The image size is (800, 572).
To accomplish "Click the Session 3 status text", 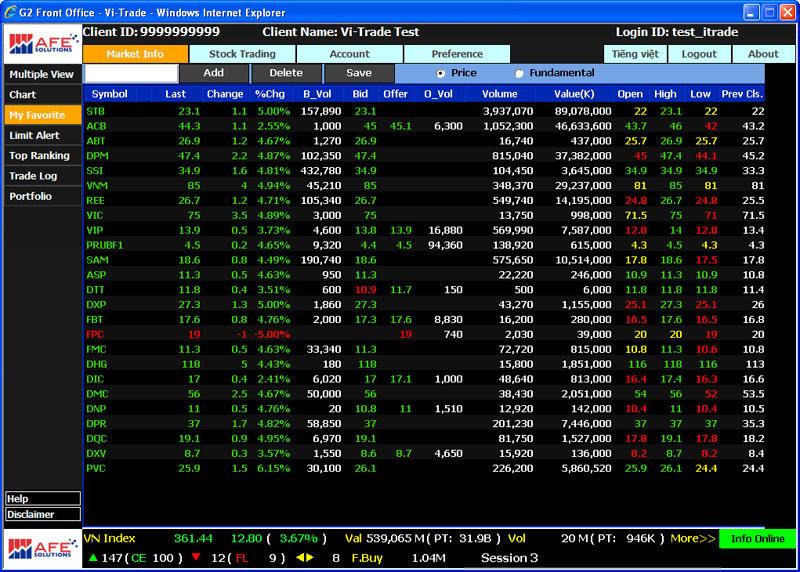I will tap(509, 558).
